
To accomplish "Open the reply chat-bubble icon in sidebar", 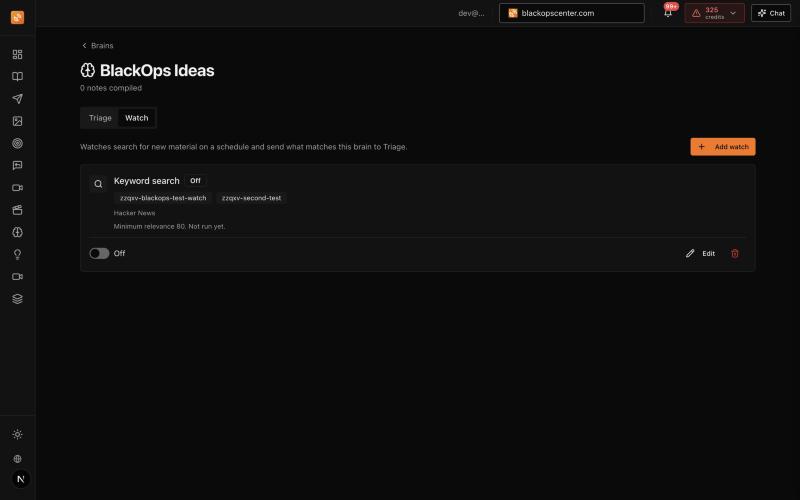I will tap(17, 165).
